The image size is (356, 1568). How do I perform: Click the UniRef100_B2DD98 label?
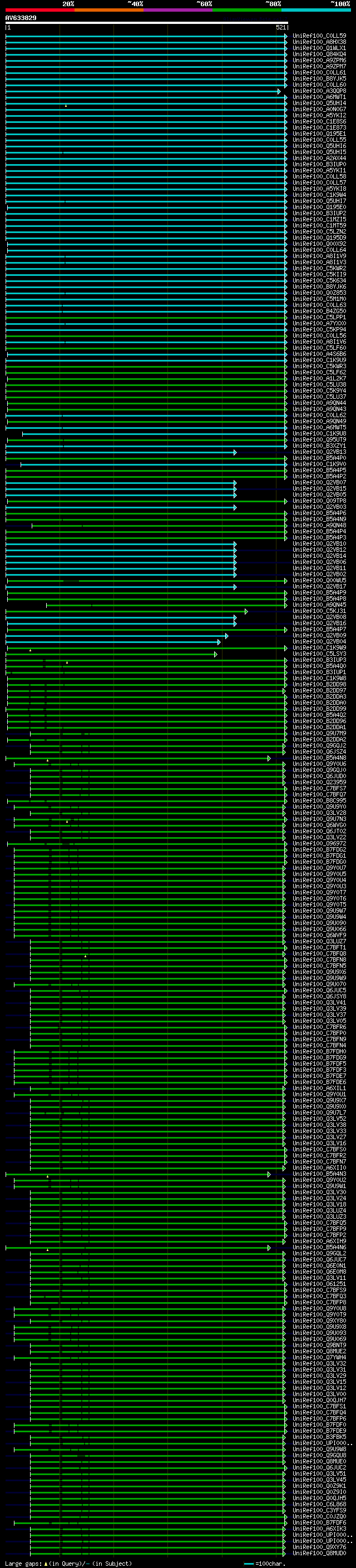pos(319,684)
